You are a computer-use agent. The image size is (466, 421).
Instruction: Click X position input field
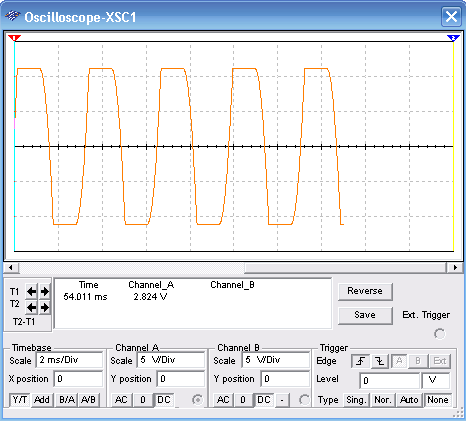[x=78, y=379]
